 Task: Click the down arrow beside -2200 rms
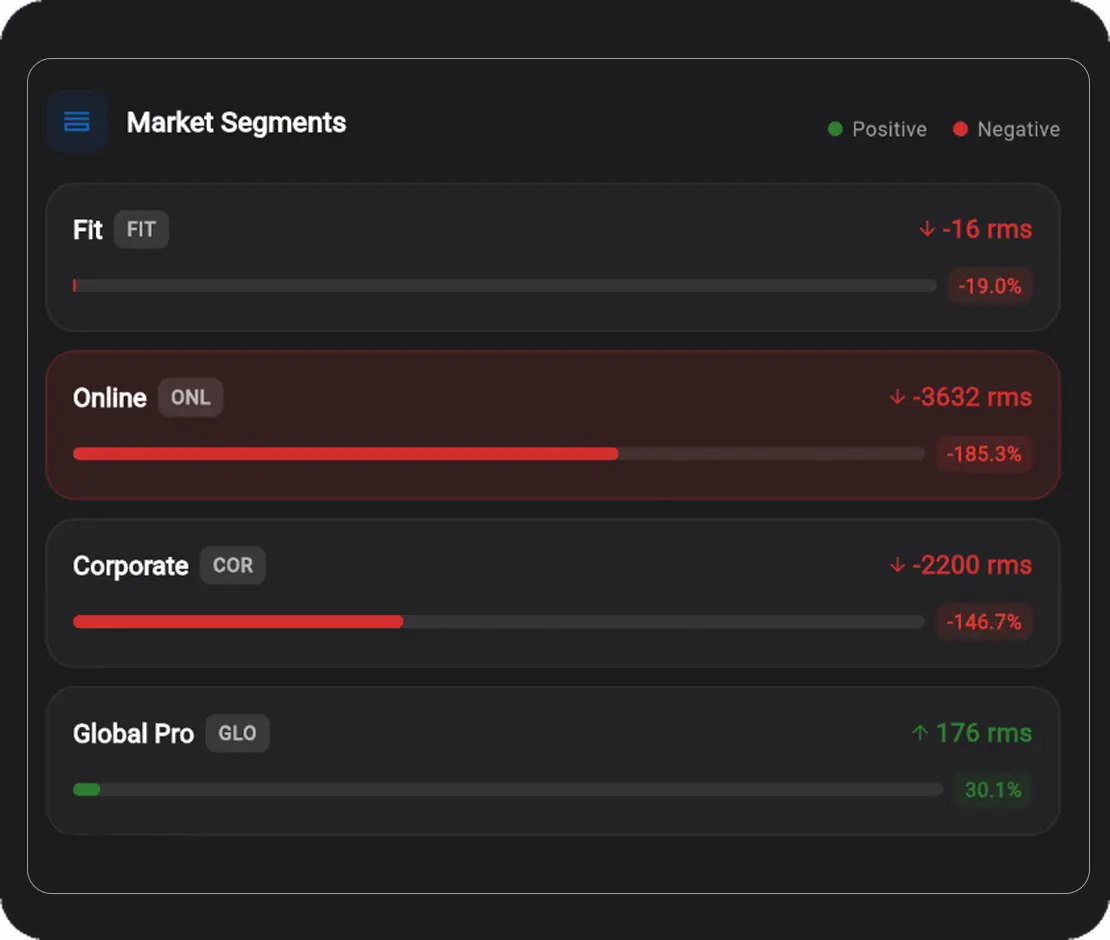pos(897,565)
